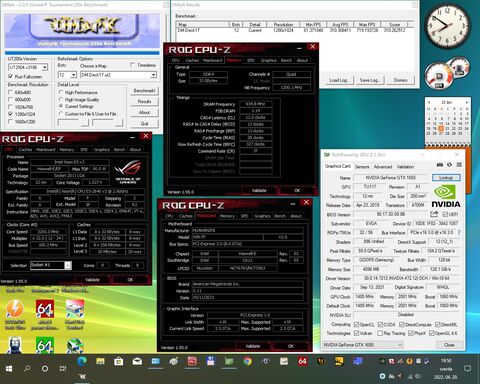The width and height of the screenshot is (480, 384).
Task: Uncheck the 1280x1024 benchmark resolution
Action: click(10, 114)
